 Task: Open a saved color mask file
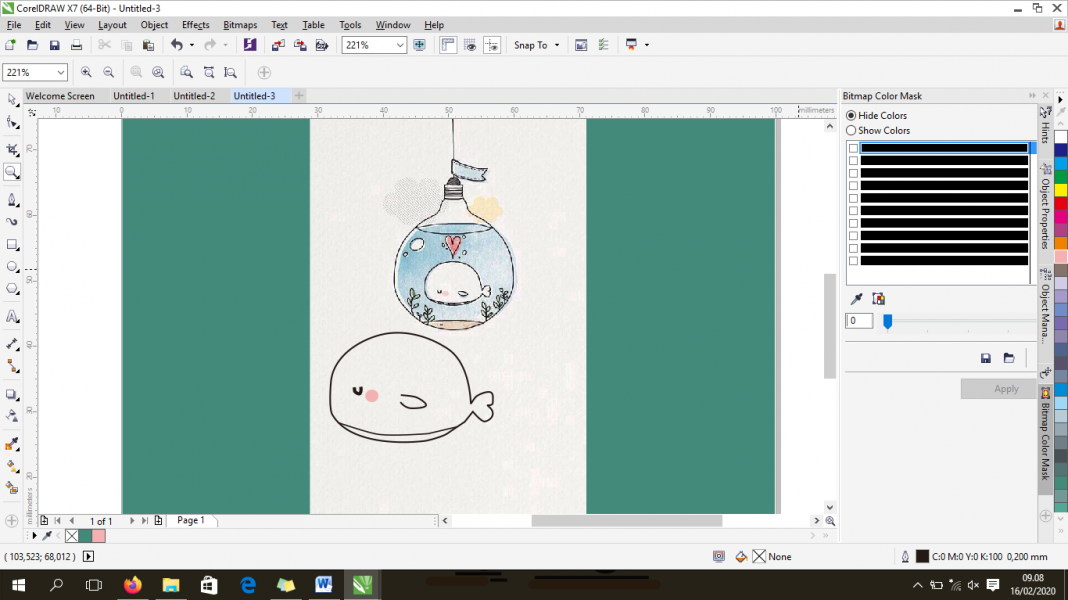coord(1009,358)
